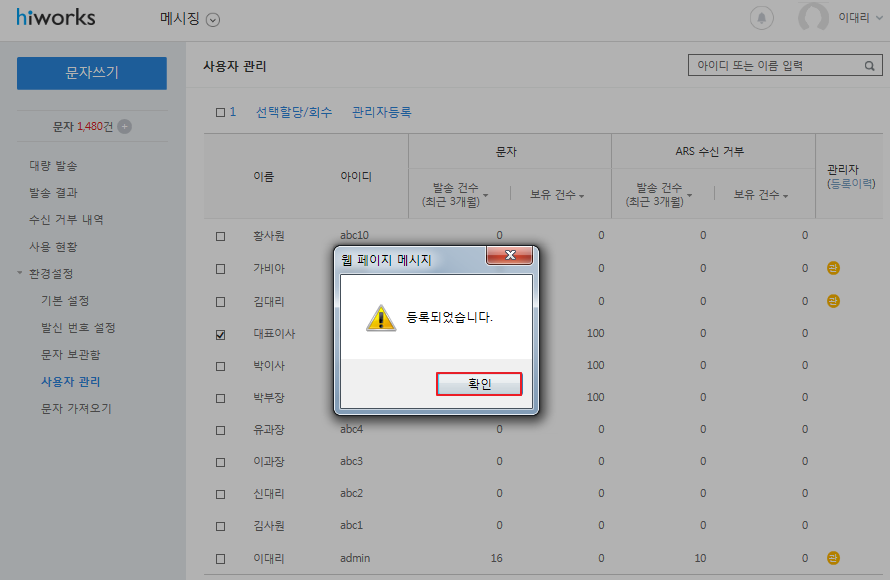
Task: Click the notification bell icon
Action: 762,18
